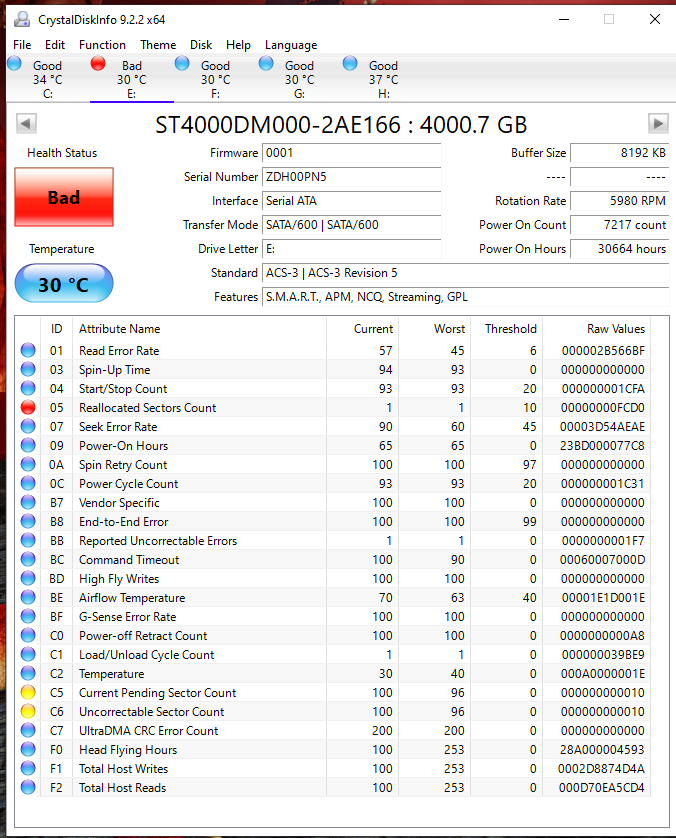Click blue status icon of Seek Error Rate
This screenshot has height=838, width=676.
point(28,426)
